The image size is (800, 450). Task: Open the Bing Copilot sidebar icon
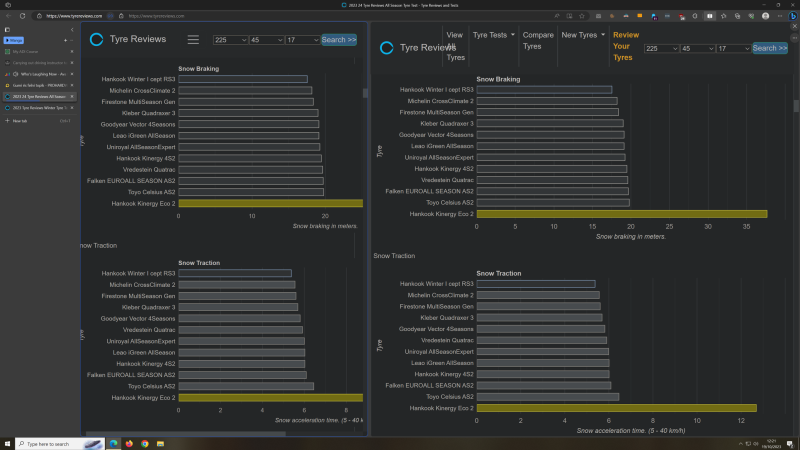pyautogui.click(x=792, y=17)
